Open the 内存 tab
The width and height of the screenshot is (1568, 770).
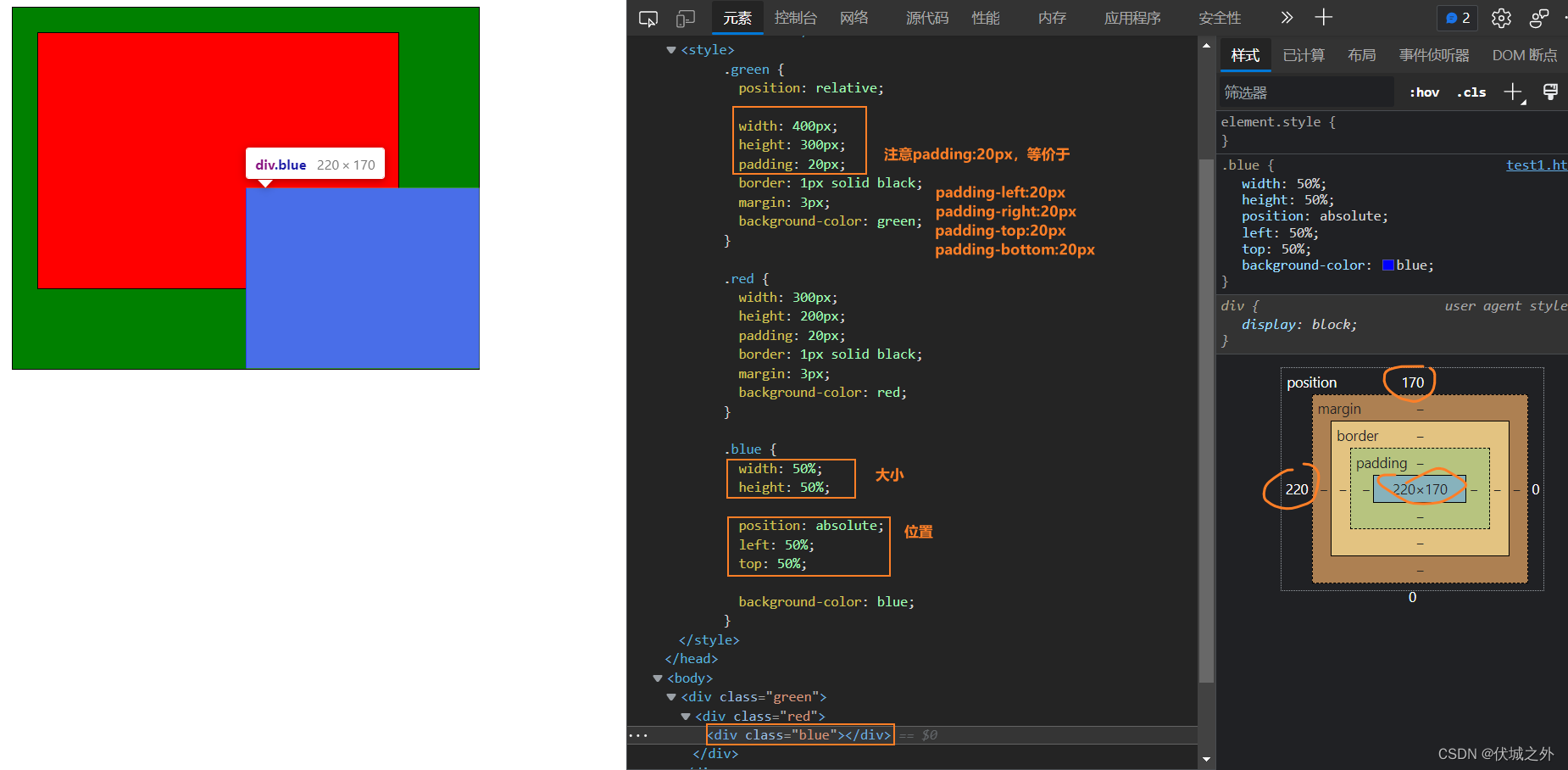(1052, 18)
